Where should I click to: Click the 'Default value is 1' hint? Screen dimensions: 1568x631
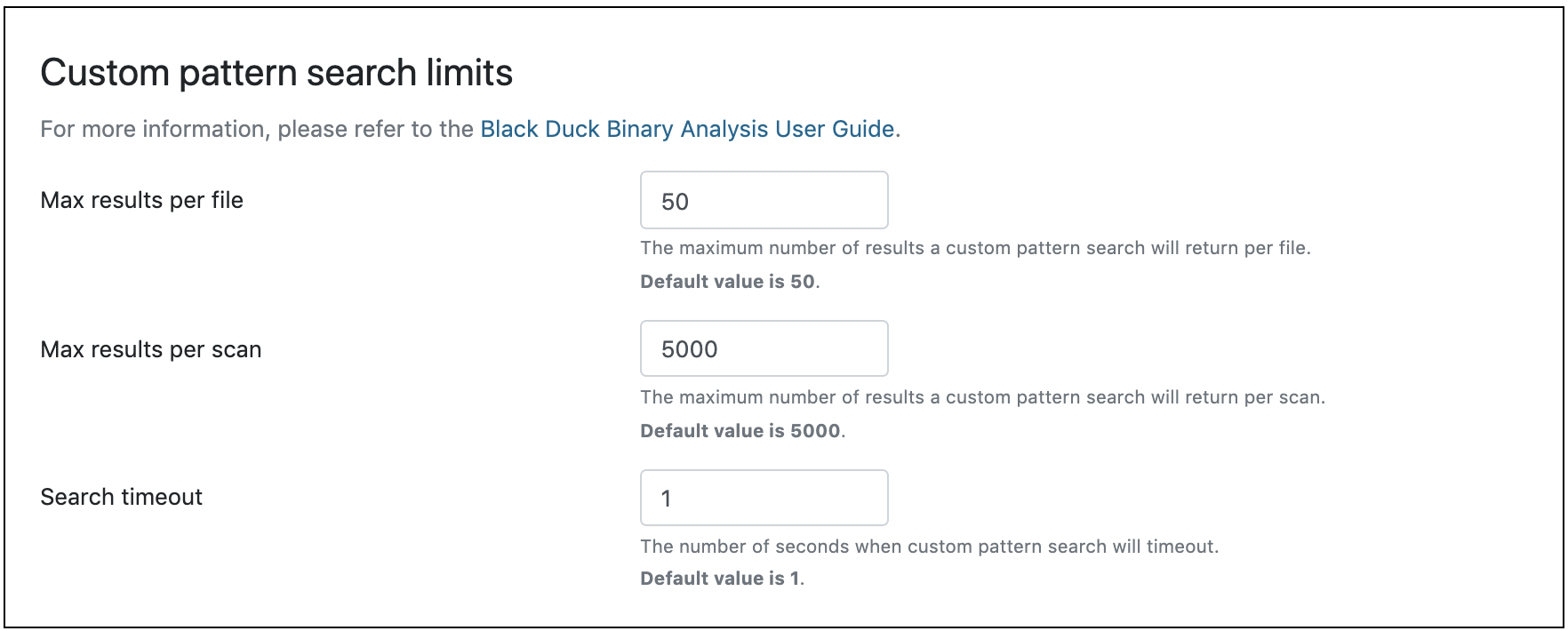click(721, 579)
